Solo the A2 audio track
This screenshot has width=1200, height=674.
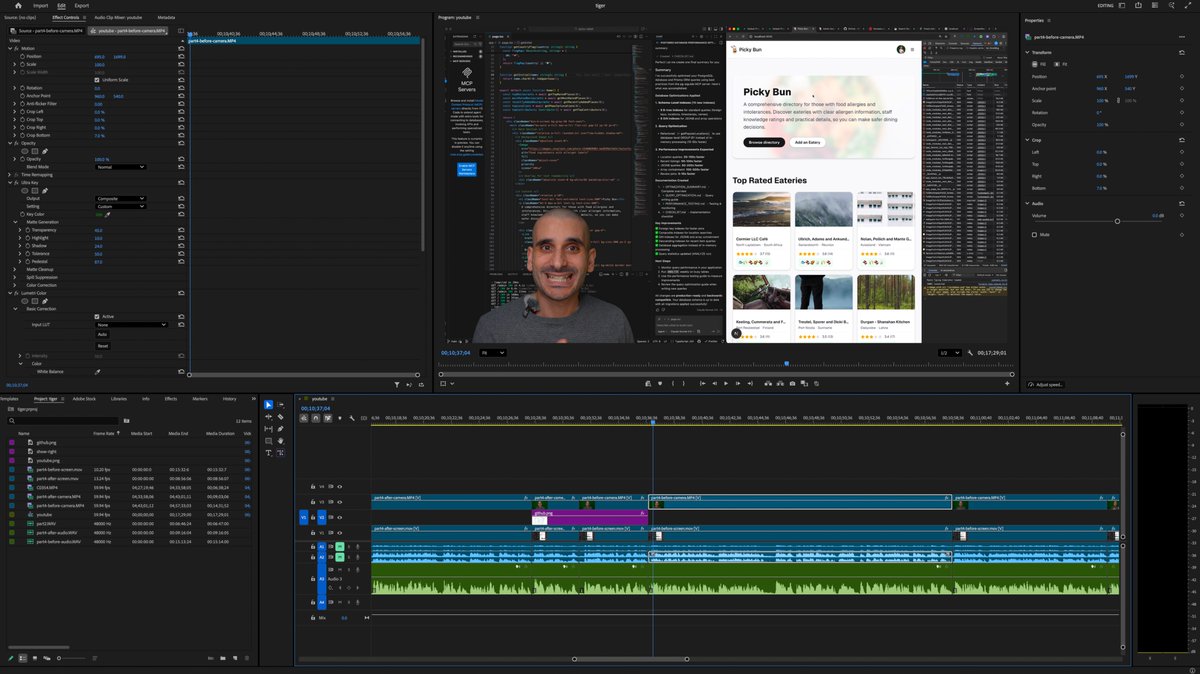pos(349,556)
